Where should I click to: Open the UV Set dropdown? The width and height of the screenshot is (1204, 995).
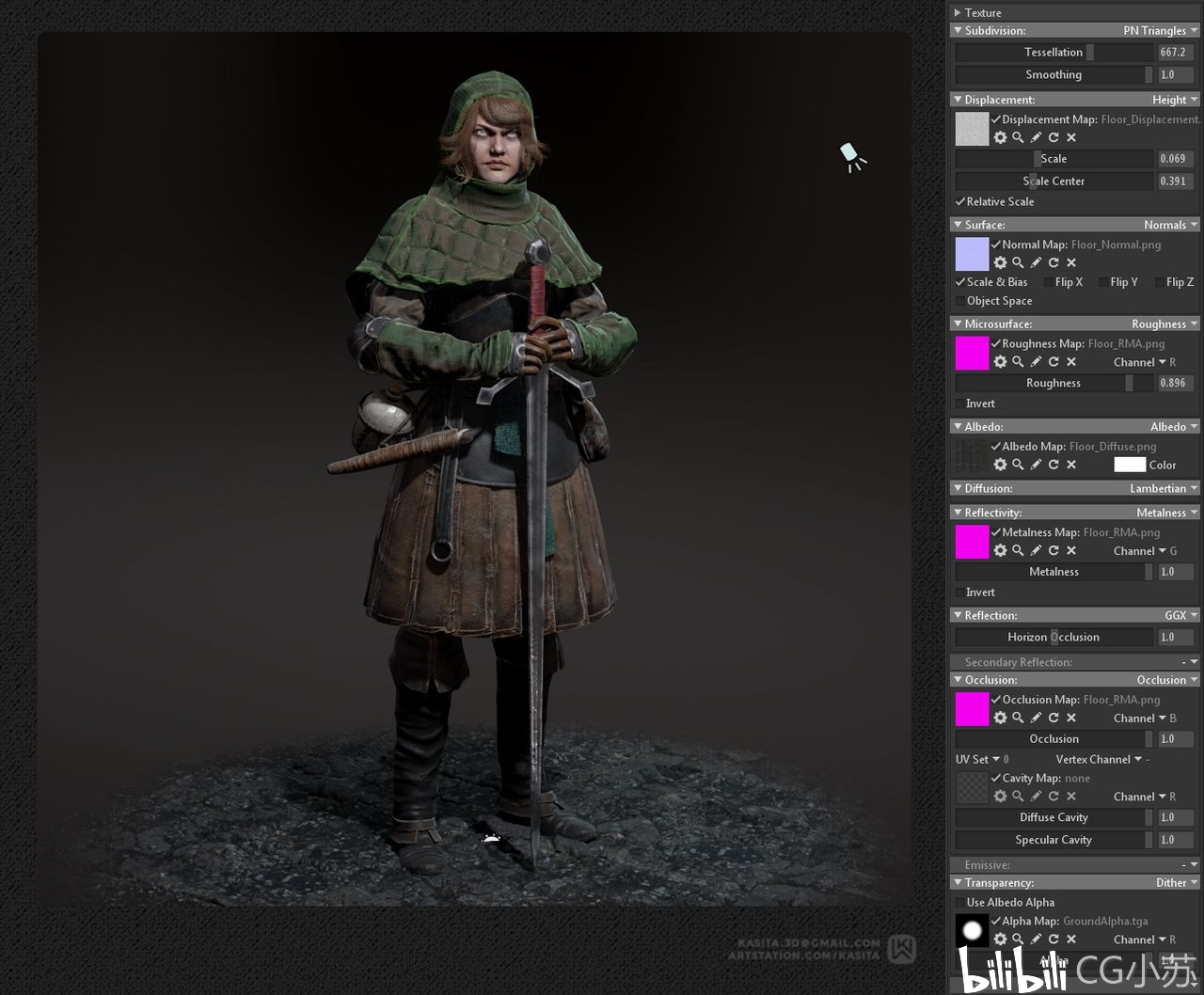982,759
